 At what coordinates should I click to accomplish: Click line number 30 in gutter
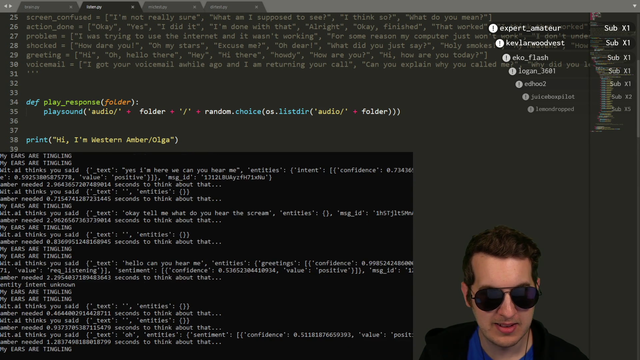pyautogui.click(x=14, y=64)
